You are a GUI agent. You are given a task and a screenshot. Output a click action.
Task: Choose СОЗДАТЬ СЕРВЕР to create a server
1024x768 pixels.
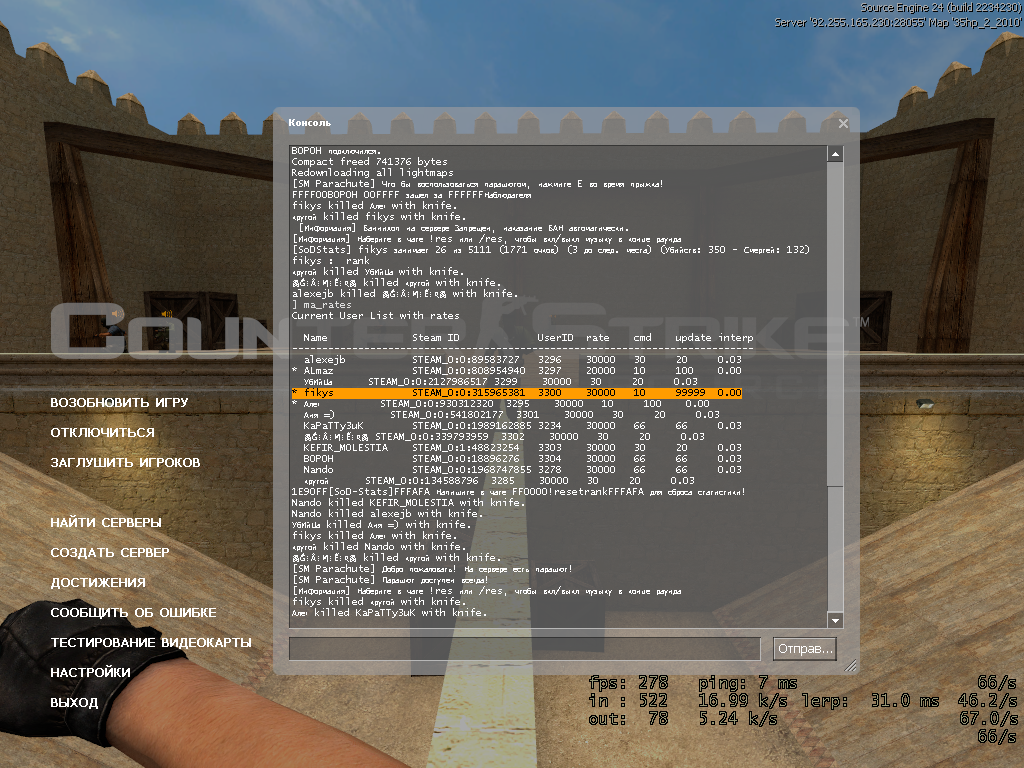pos(110,552)
